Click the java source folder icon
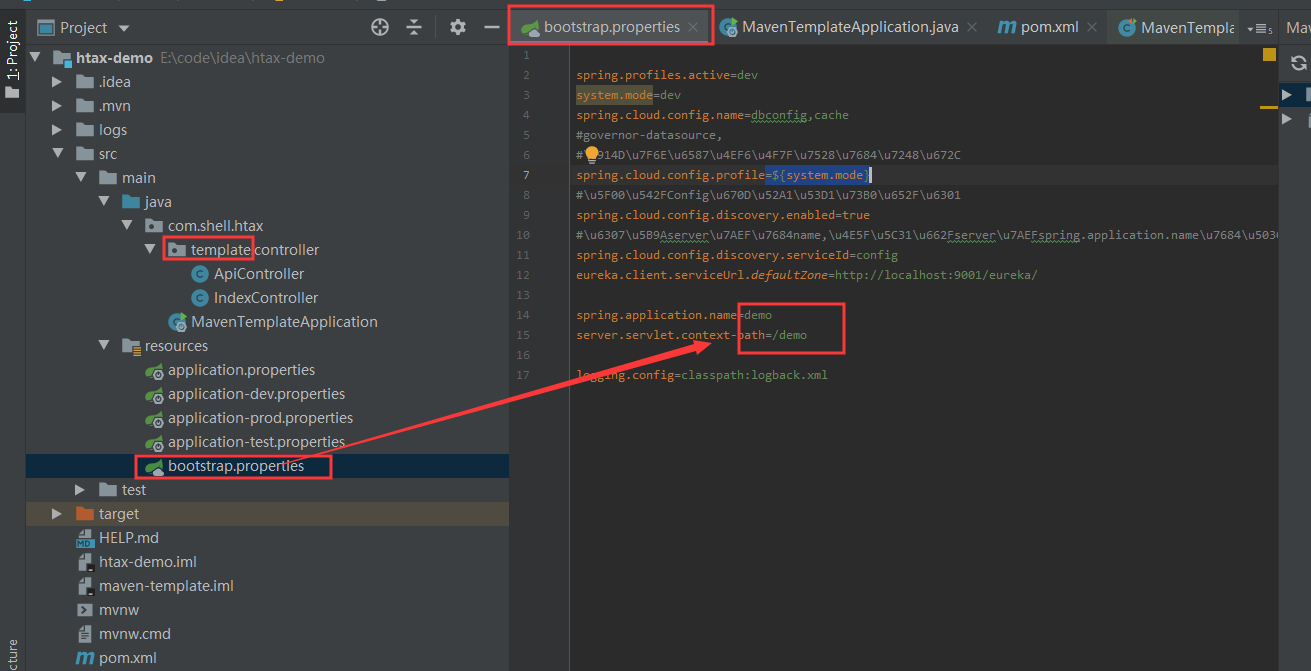Image resolution: width=1311 pixels, height=671 pixels. click(x=131, y=202)
